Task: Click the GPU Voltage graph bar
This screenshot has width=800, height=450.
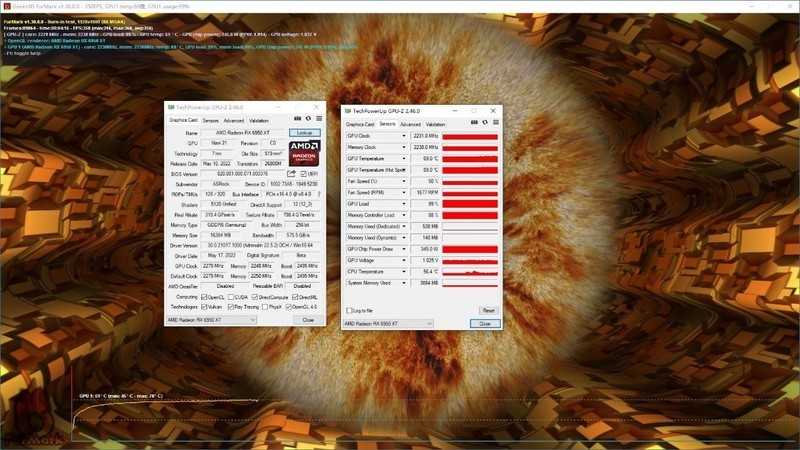Action: [470, 260]
